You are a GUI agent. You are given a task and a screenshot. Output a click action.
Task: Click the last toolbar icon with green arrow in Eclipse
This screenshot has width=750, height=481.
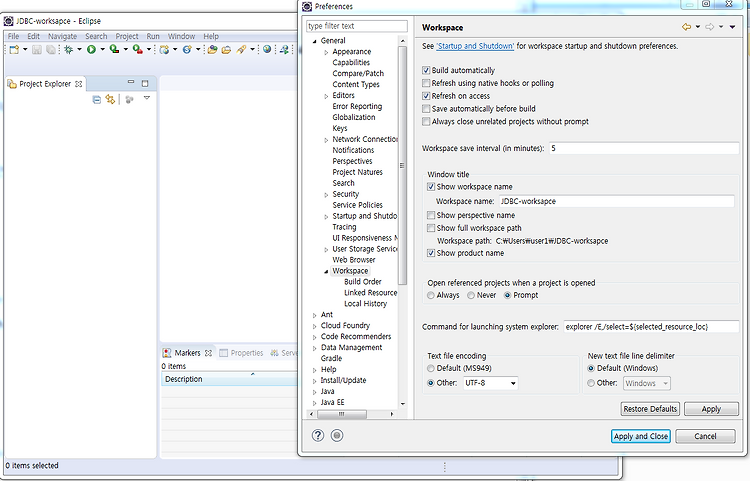point(285,49)
